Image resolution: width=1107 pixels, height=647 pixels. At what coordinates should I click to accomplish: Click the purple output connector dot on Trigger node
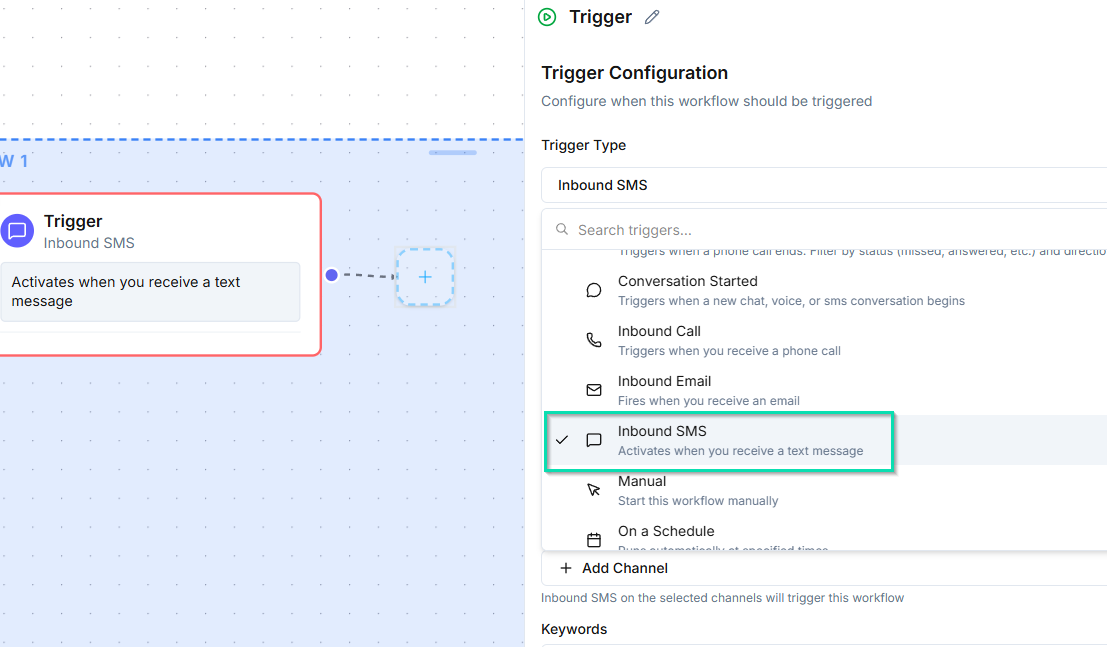[332, 275]
